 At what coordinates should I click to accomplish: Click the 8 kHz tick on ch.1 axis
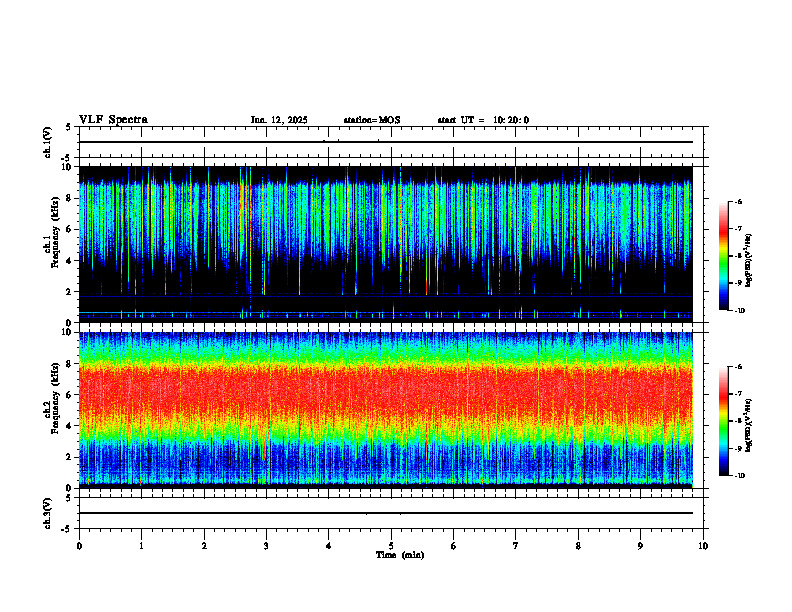(x=70, y=198)
